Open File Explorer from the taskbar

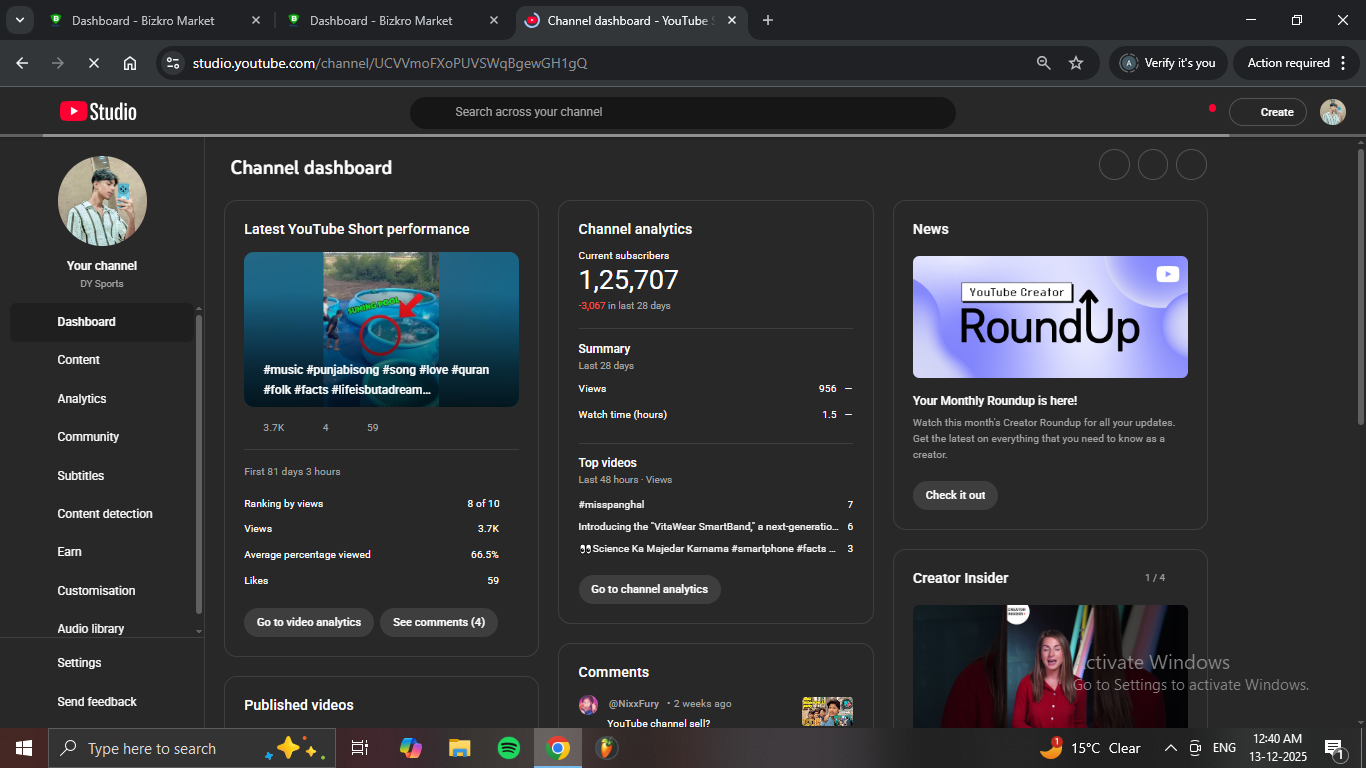(459, 748)
